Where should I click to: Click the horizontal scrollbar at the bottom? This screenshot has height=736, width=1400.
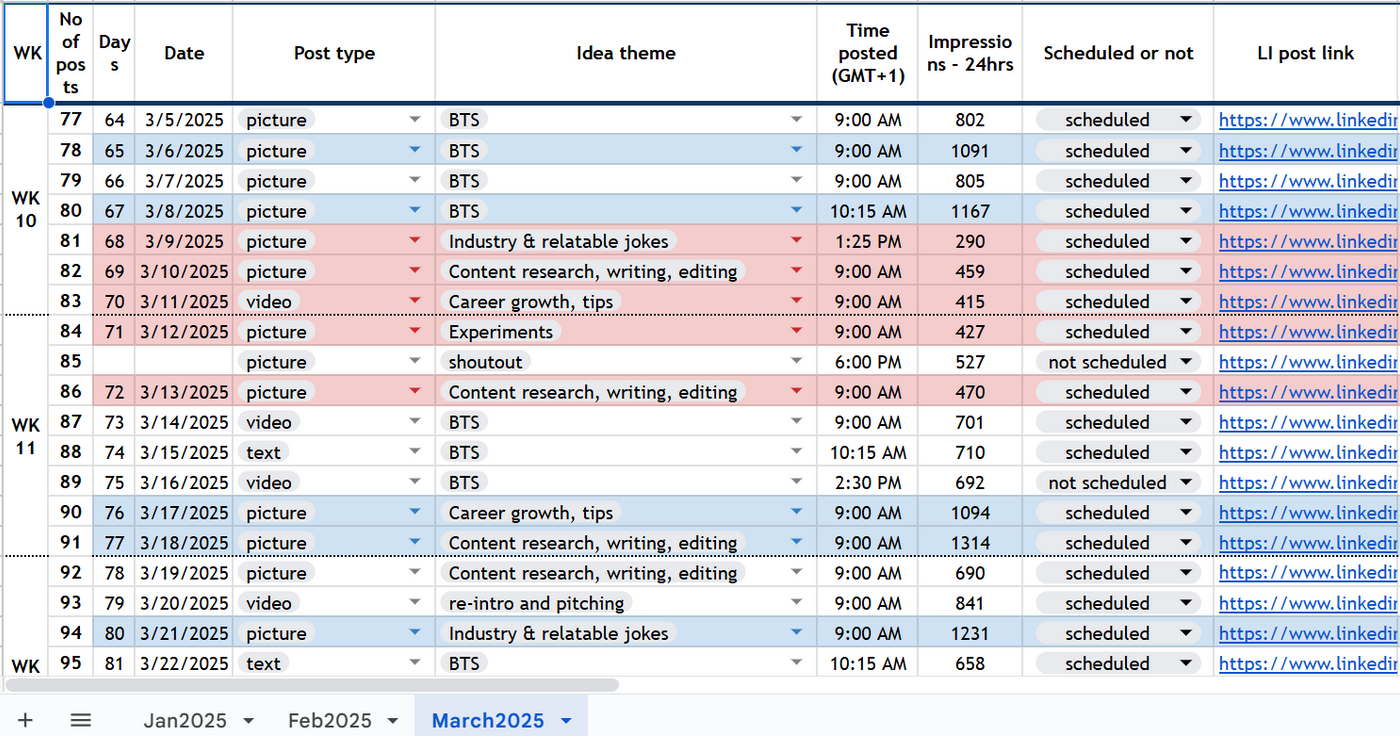[x=312, y=685]
